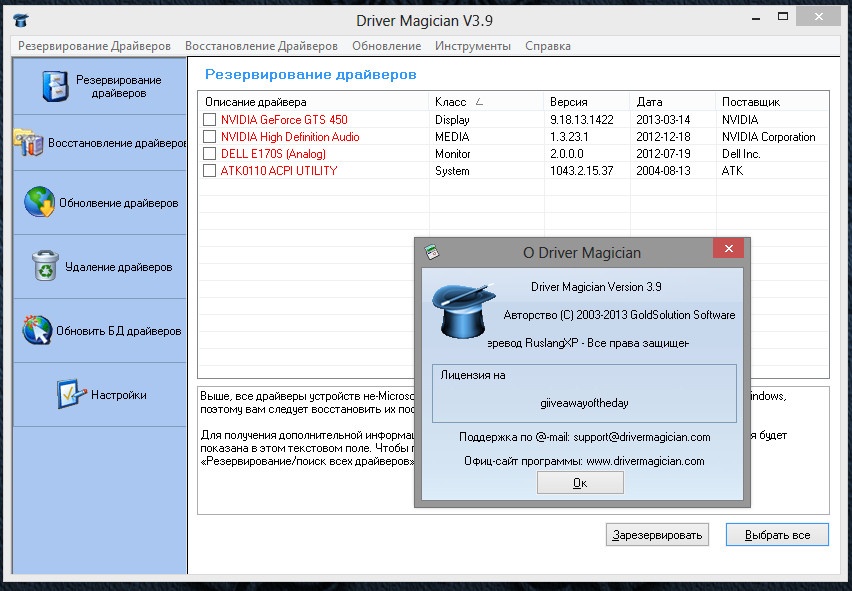Click the support@drivermagician.com email text
The width and height of the screenshot is (852, 591).
click(x=642, y=437)
